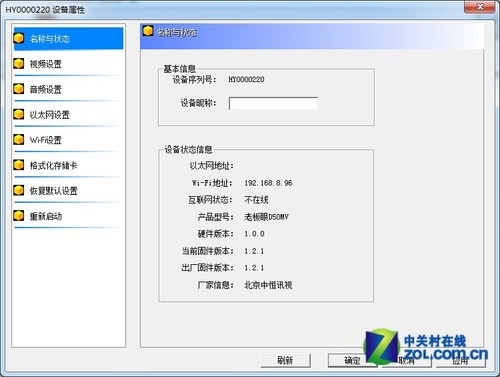
Task: Close the 设备属性 dialog window
Action: [480, 6]
